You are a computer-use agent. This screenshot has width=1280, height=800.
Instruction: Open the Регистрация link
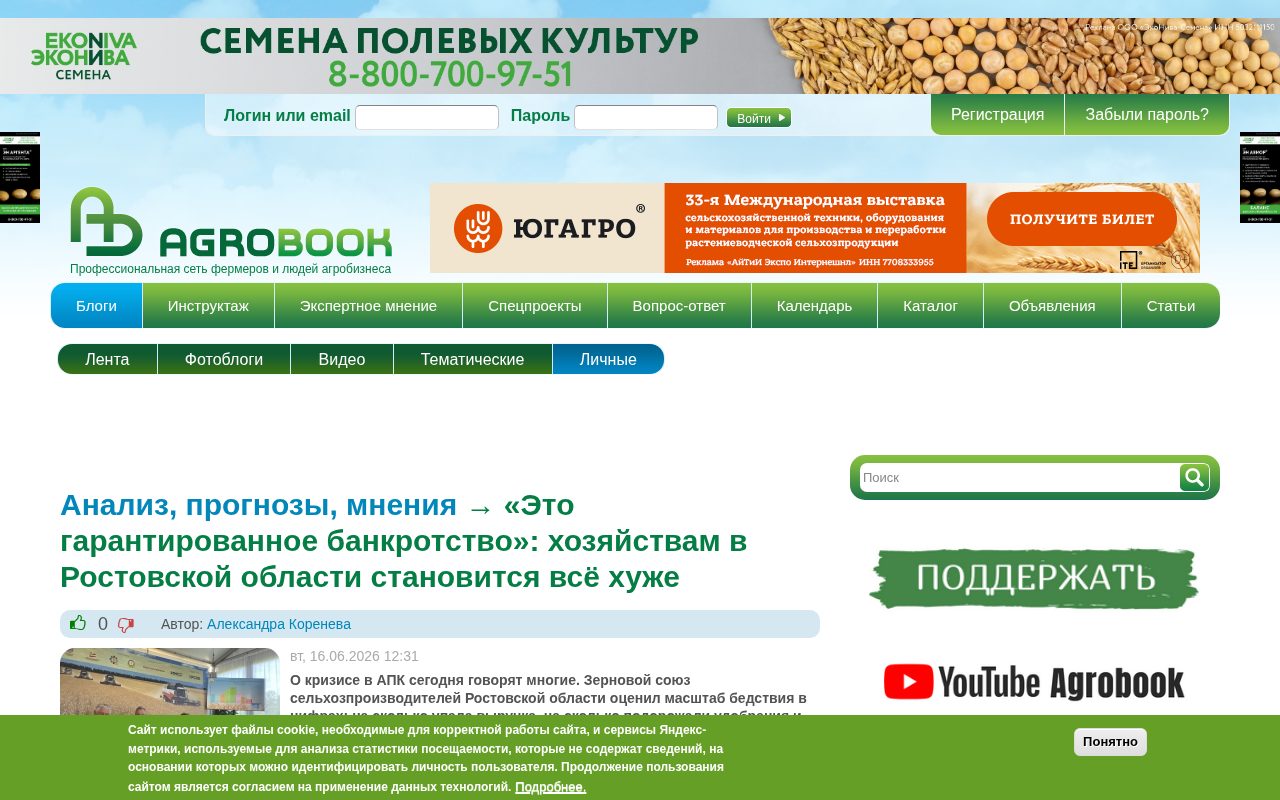pyautogui.click(x=997, y=115)
